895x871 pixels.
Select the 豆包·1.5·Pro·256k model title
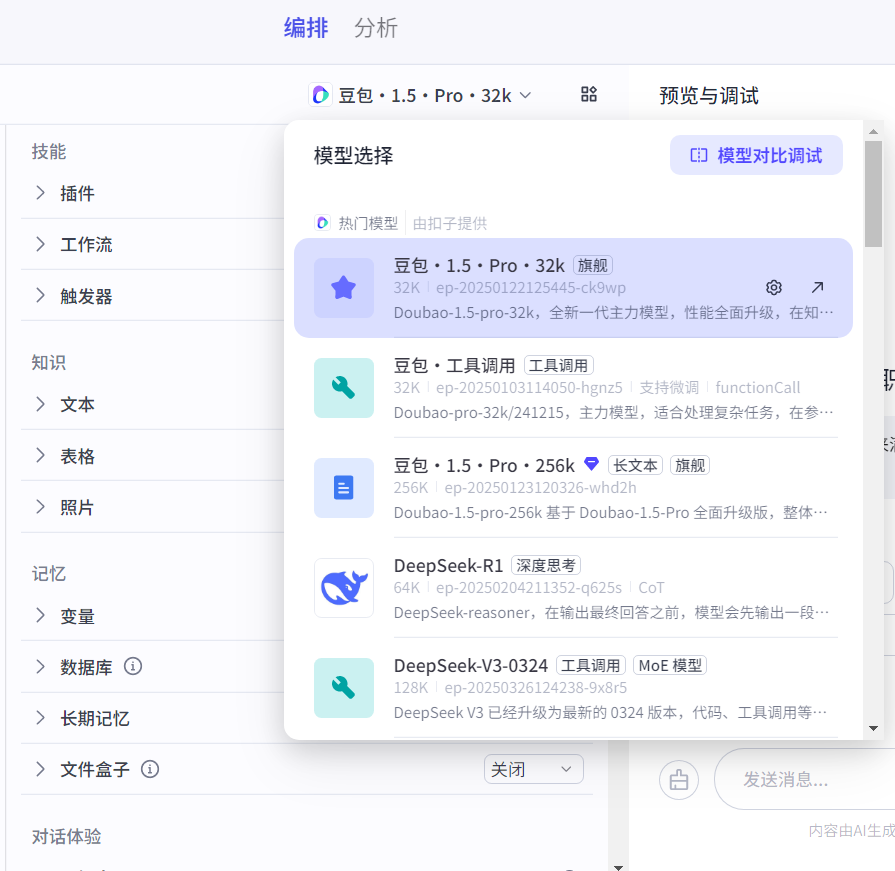tap(484, 466)
